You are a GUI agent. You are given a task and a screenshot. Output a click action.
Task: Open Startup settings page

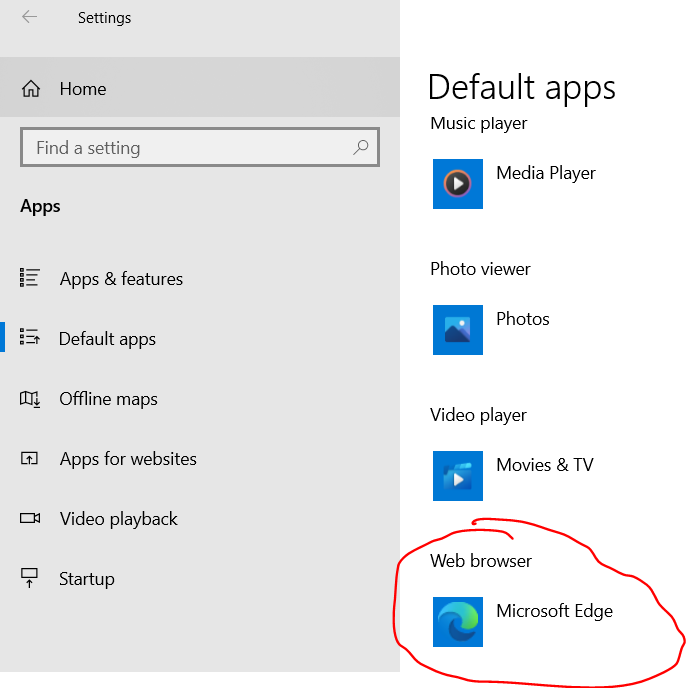coord(200,578)
